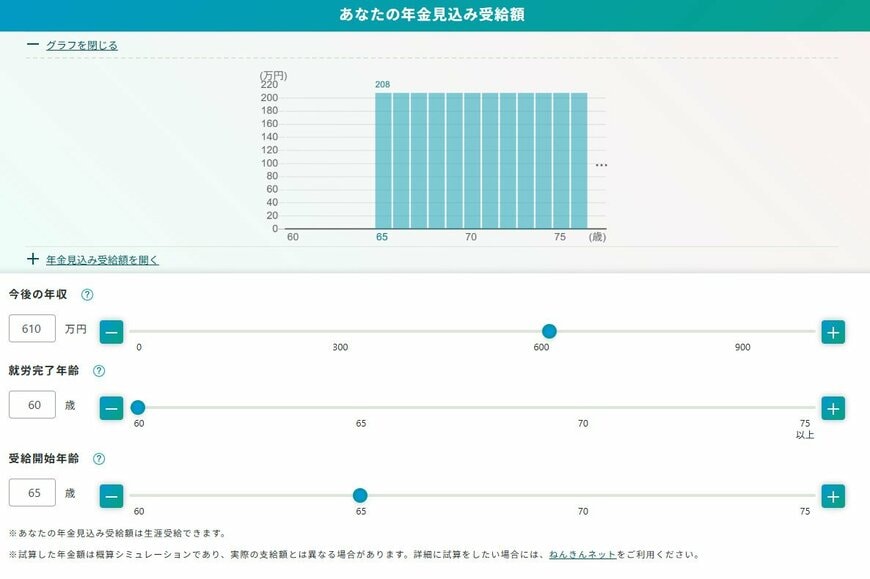Click the 610 万円 input field
This screenshot has height=579, width=870.
point(31,327)
